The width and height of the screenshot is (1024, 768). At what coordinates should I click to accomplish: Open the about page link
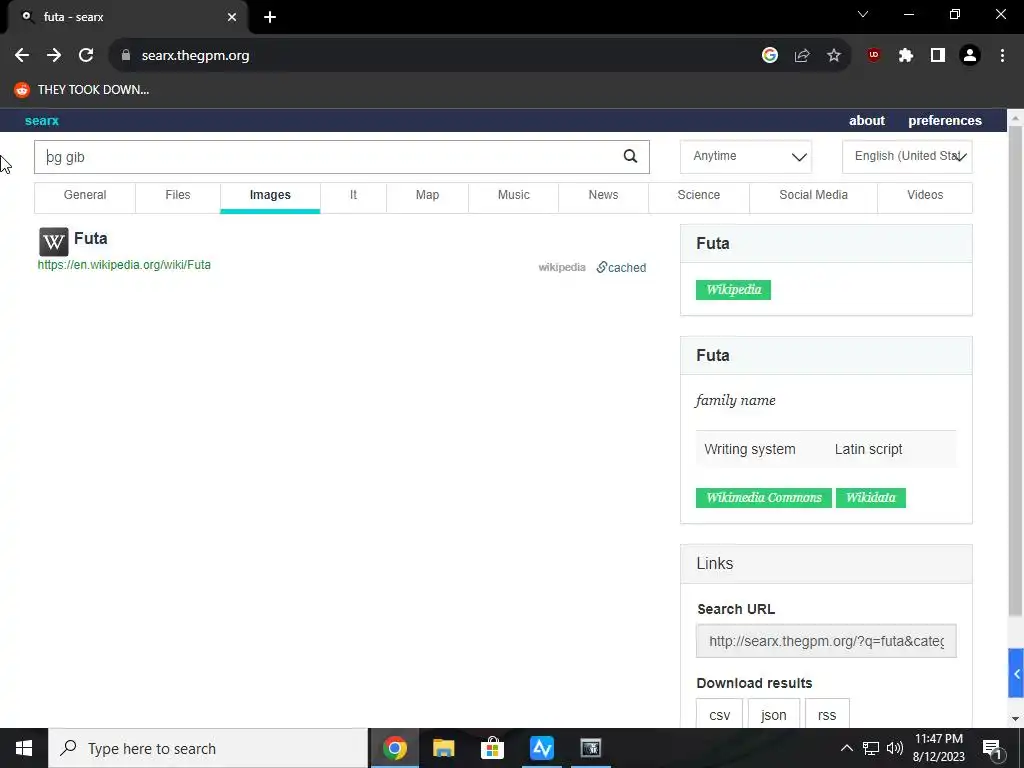[867, 121]
